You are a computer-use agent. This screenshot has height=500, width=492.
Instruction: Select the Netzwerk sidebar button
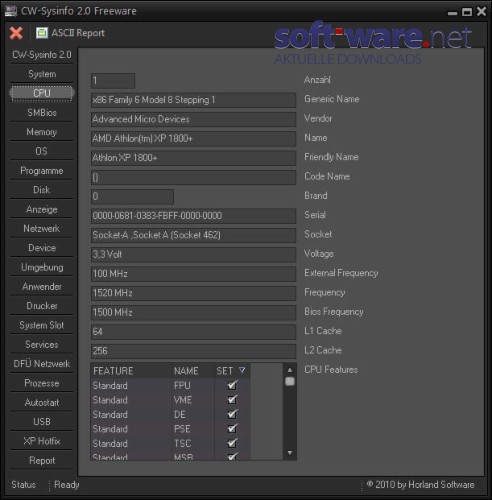pyautogui.click(x=42, y=229)
